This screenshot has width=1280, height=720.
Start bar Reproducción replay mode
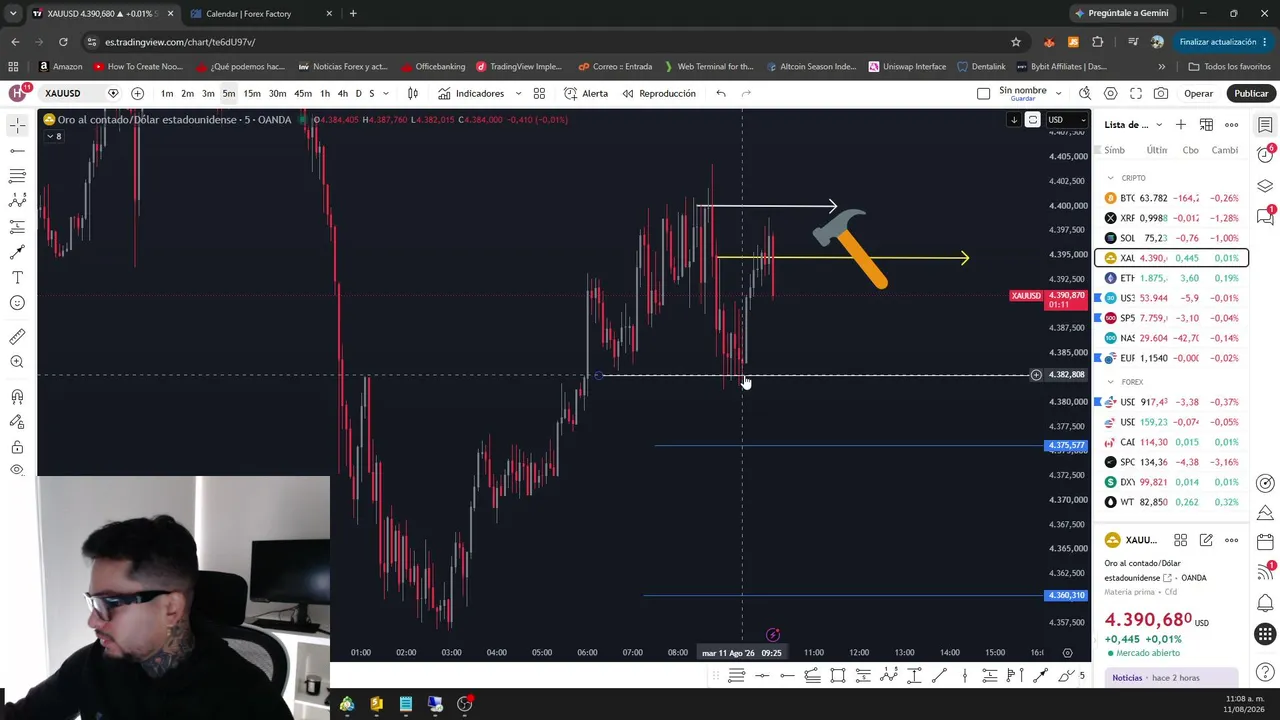point(659,93)
